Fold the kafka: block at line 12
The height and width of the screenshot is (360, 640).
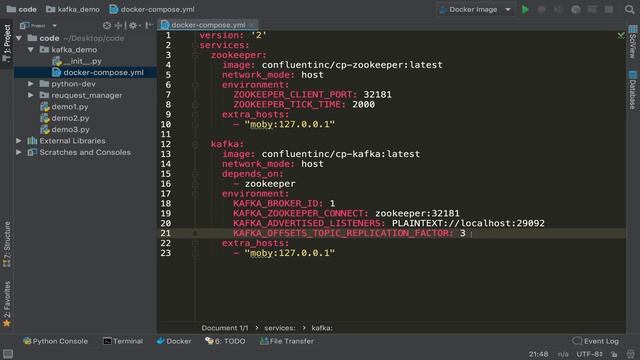[x=195, y=144]
